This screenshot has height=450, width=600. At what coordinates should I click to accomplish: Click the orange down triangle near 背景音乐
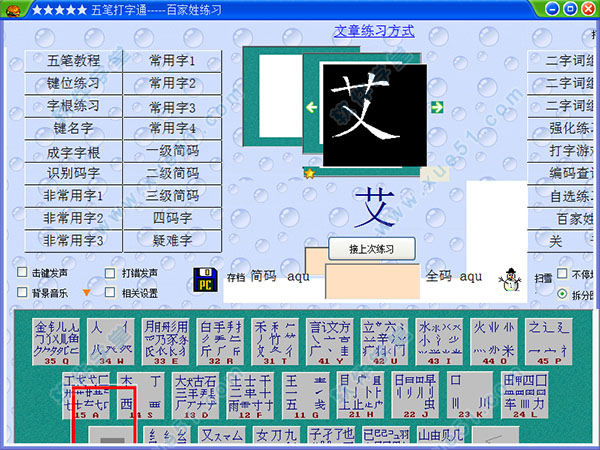click(x=86, y=293)
